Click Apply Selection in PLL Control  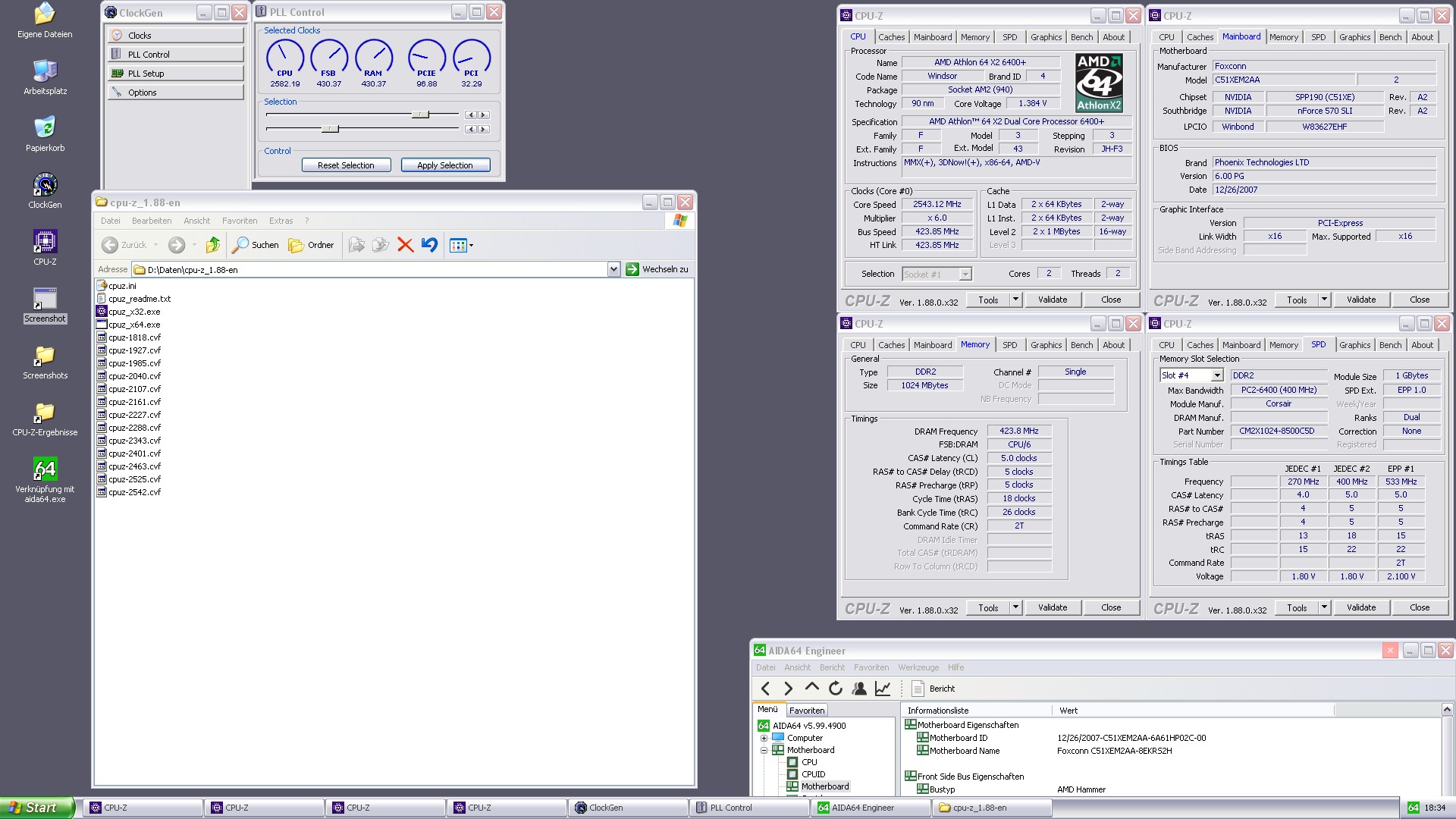(445, 165)
